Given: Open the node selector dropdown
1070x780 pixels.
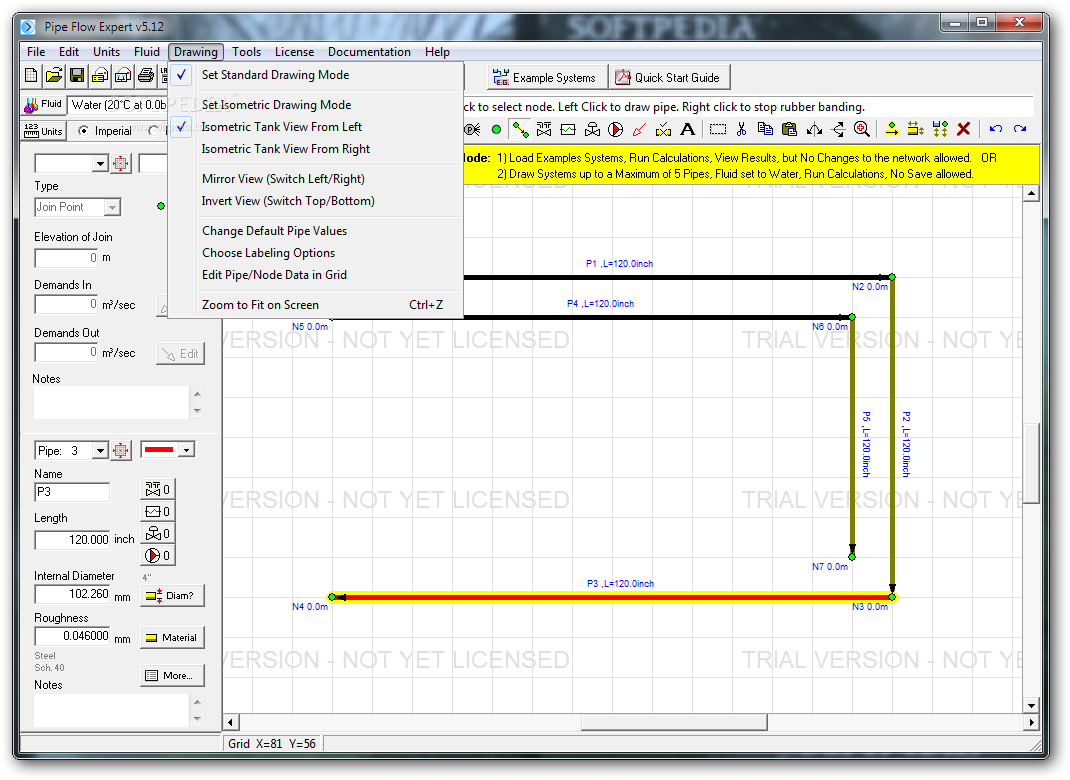Looking at the screenshot, I should (x=100, y=164).
